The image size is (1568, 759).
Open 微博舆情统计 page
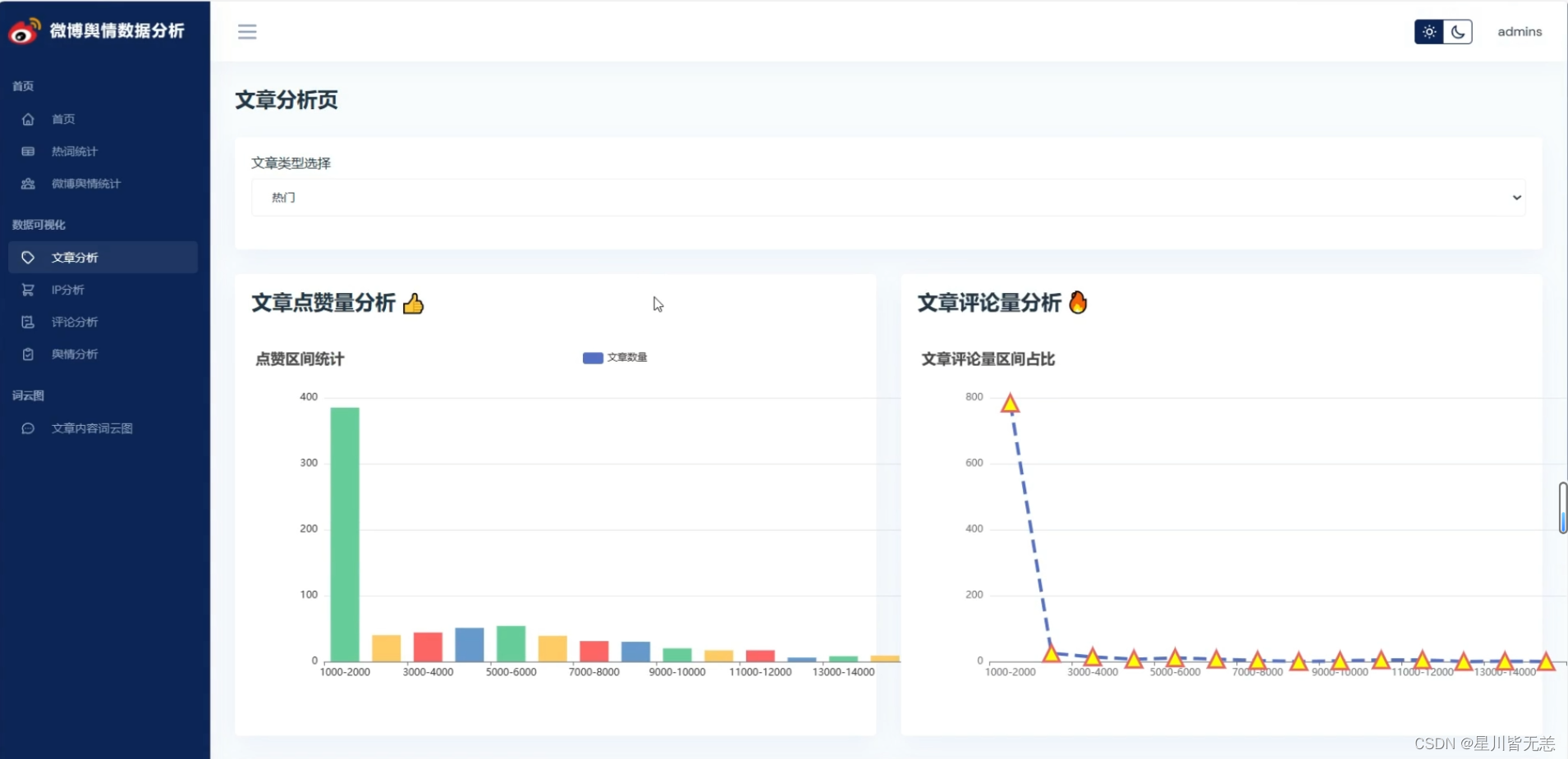point(85,184)
